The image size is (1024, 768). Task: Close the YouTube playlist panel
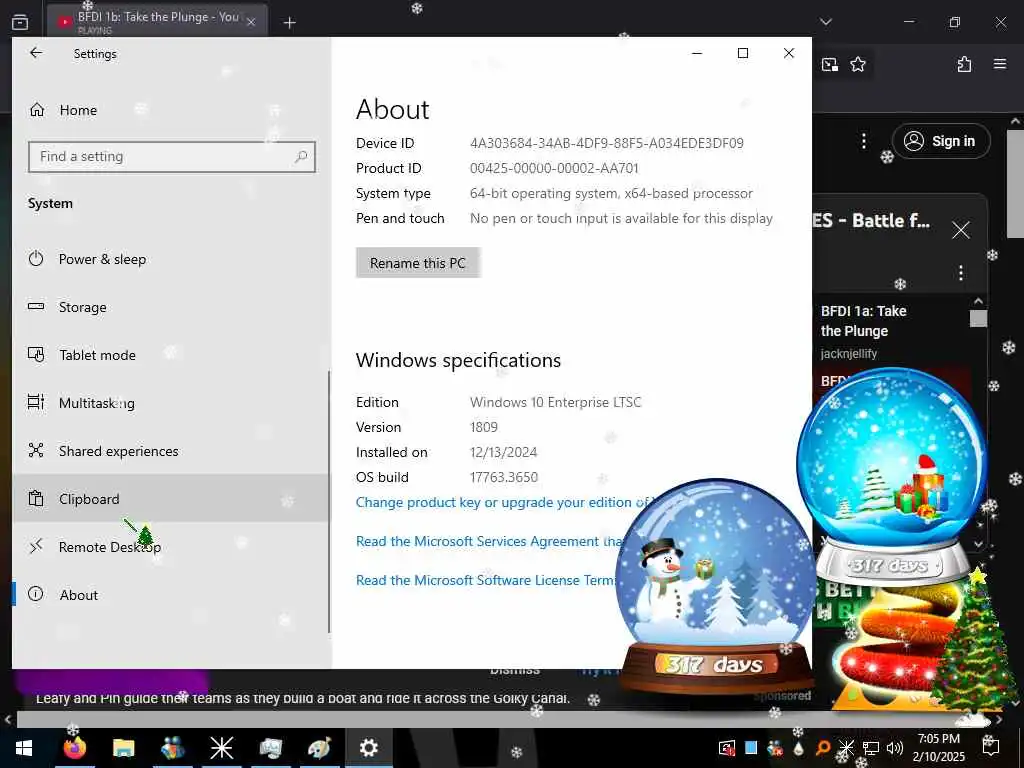(961, 230)
